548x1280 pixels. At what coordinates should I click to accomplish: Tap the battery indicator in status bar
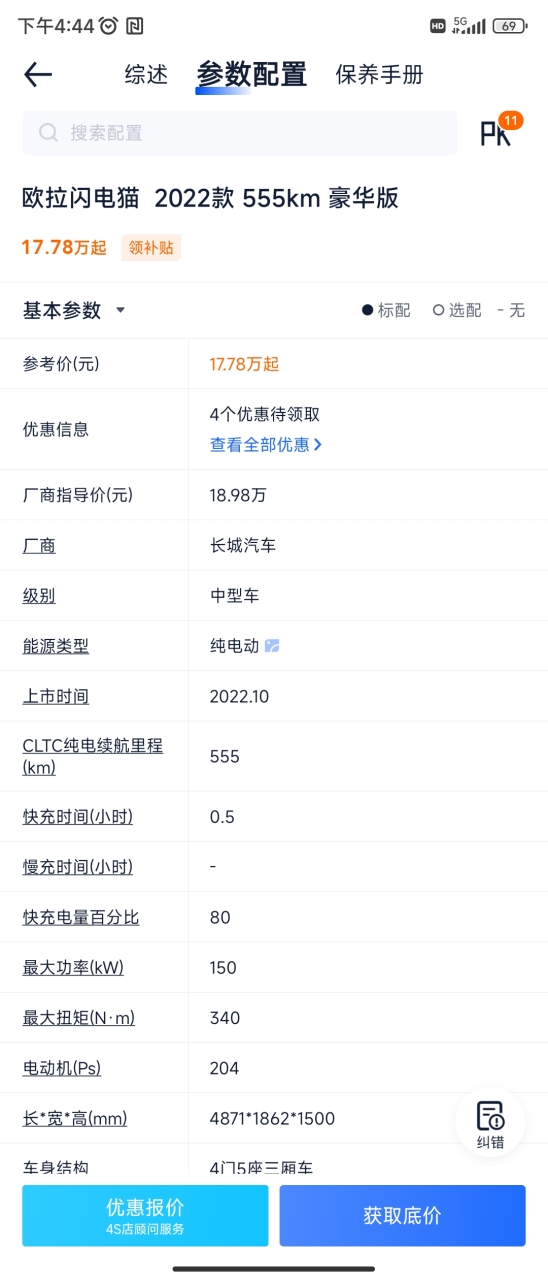(510, 26)
